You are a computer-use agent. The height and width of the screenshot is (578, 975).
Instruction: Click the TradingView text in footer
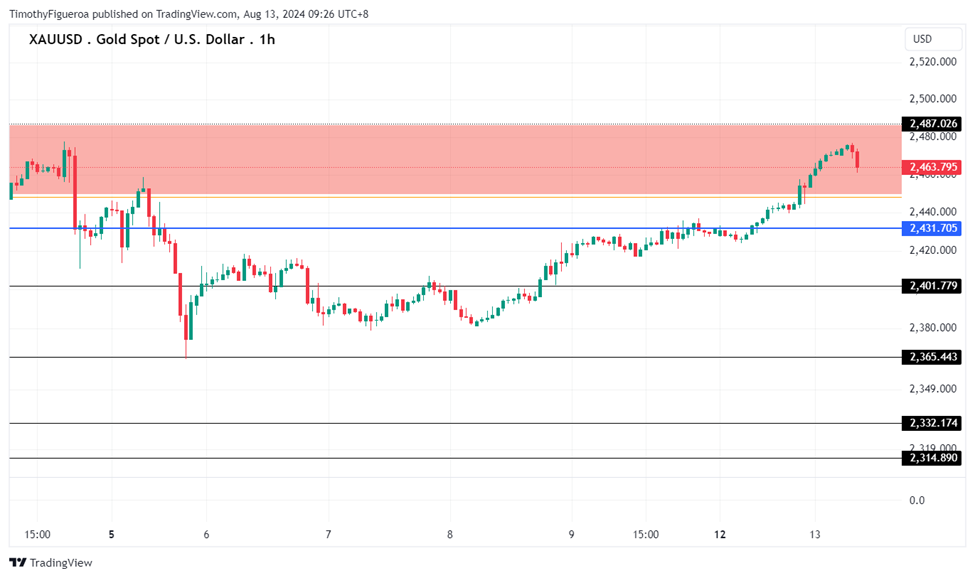coord(61,563)
